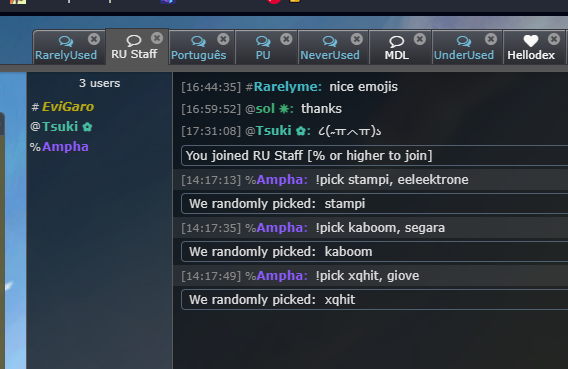
Task: Select the MDL chat tab
Action: pos(397,48)
